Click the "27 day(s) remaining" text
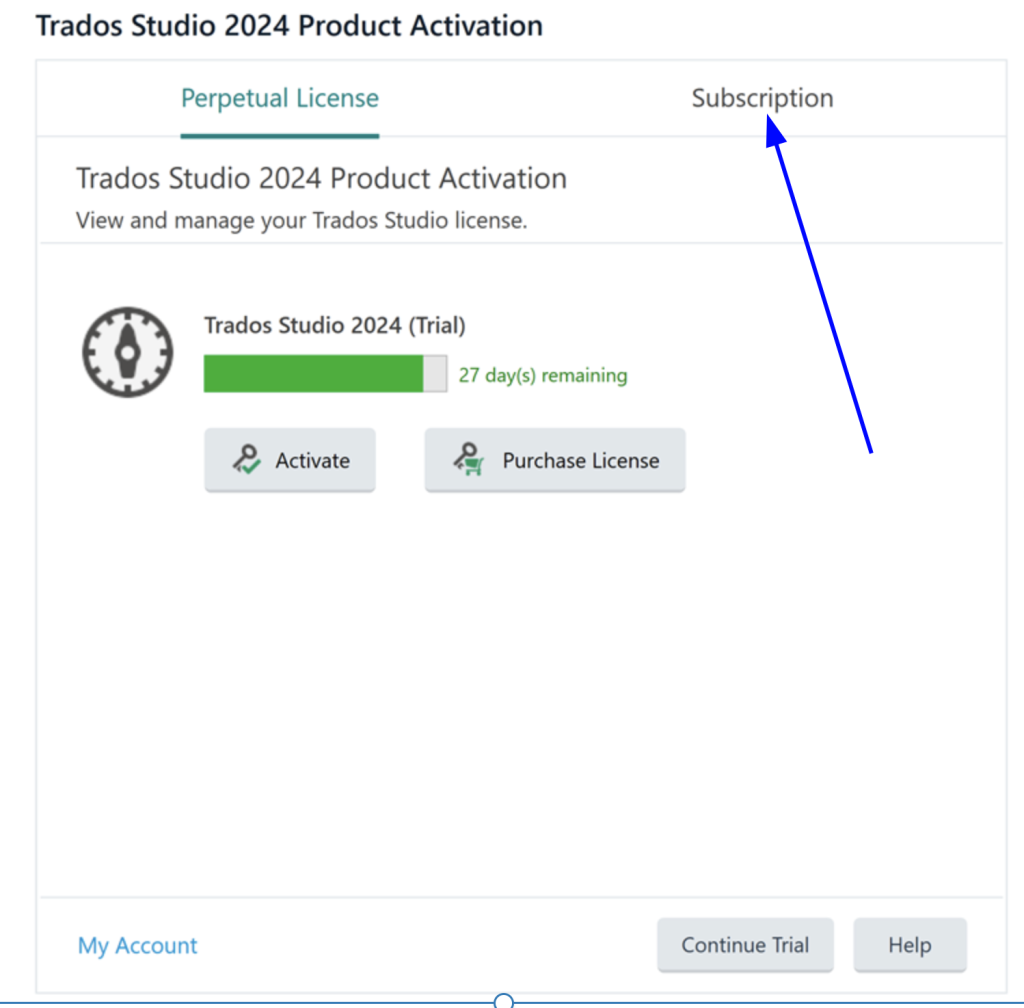Screen dimensions: 1024x1008 pos(543,376)
